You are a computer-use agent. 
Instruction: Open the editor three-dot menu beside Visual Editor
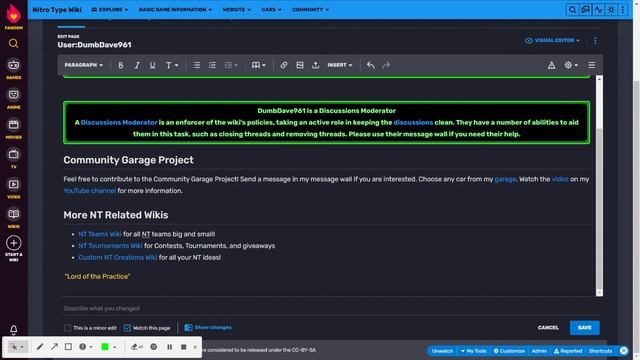595,40
